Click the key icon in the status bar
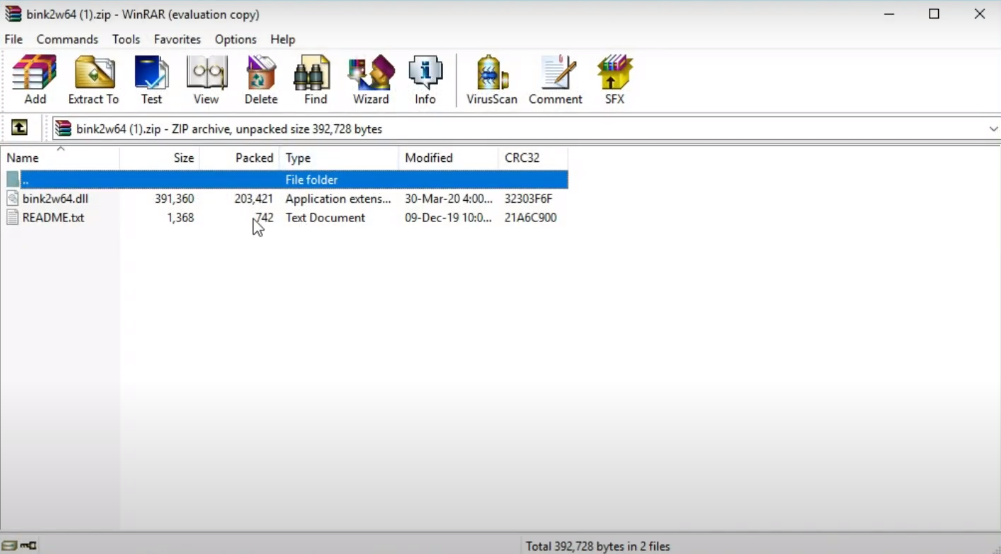The height and width of the screenshot is (554, 1001). (28, 546)
